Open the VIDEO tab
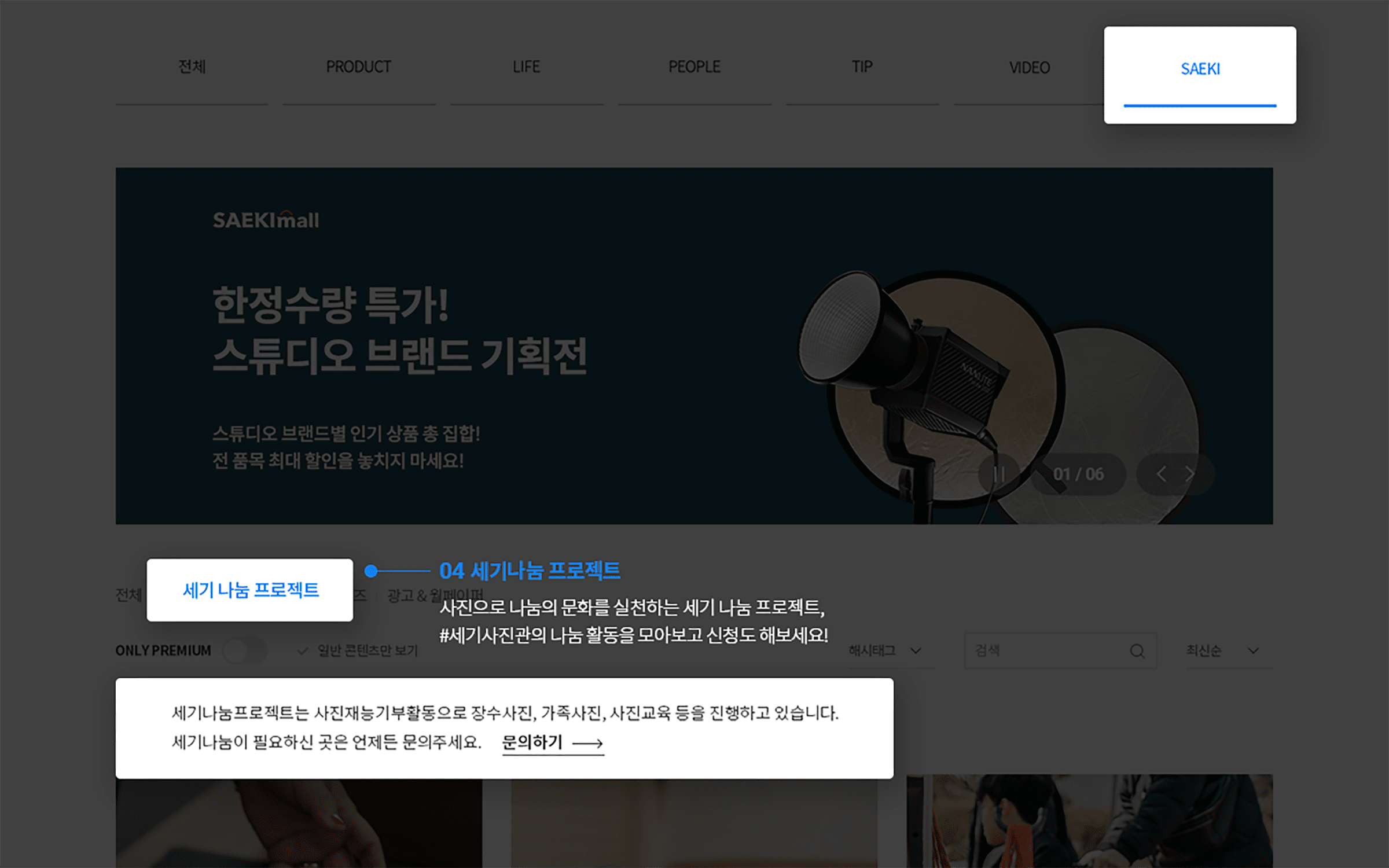The image size is (1389, 868). [x=1030, y=68]
